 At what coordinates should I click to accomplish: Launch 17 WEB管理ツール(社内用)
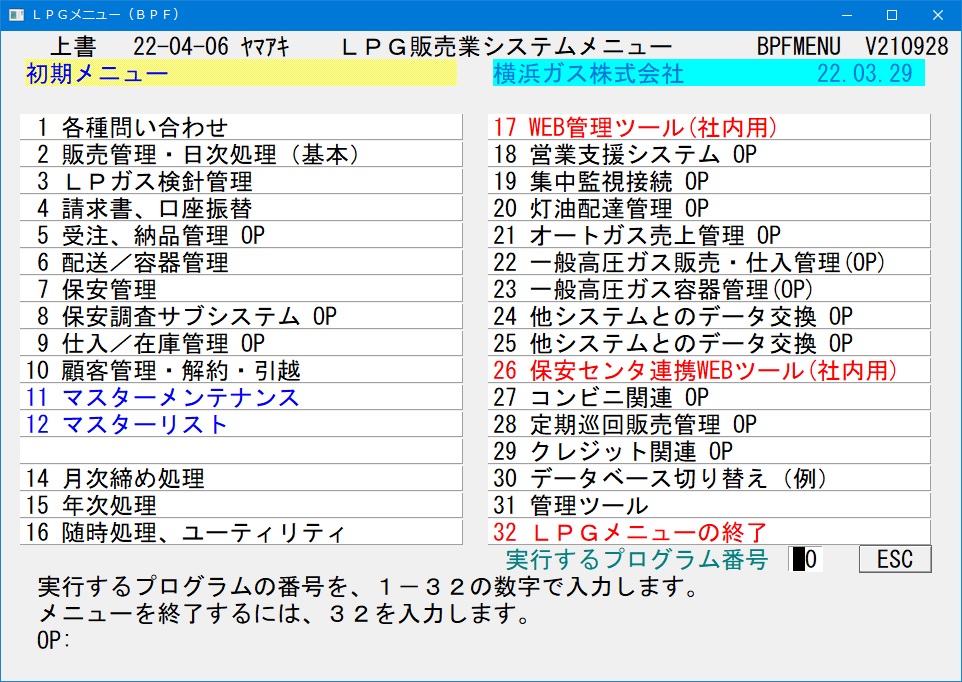point(709,127)
